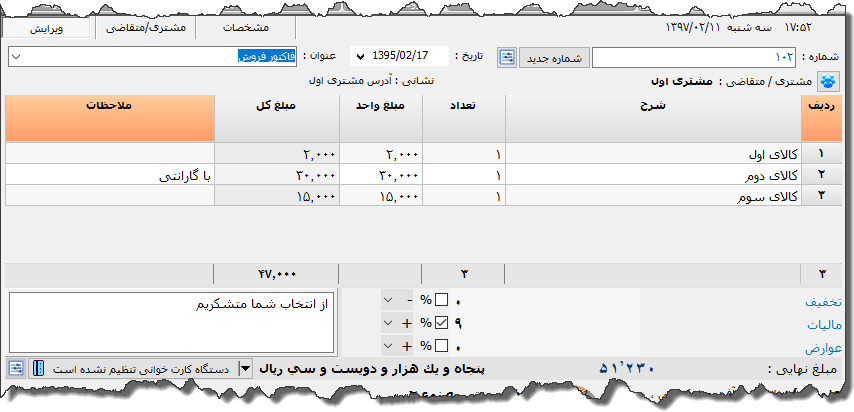The width and height of the screenshot is (854, 412).
Task: Select row header ۳ for کالای سوم
Action: click(x=821, y=196)
